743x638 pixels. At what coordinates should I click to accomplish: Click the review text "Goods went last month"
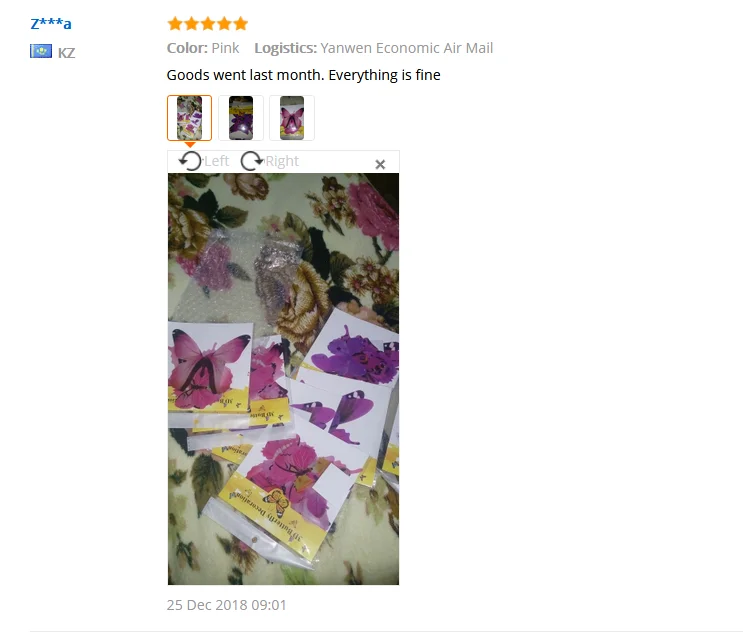[245, 75]
